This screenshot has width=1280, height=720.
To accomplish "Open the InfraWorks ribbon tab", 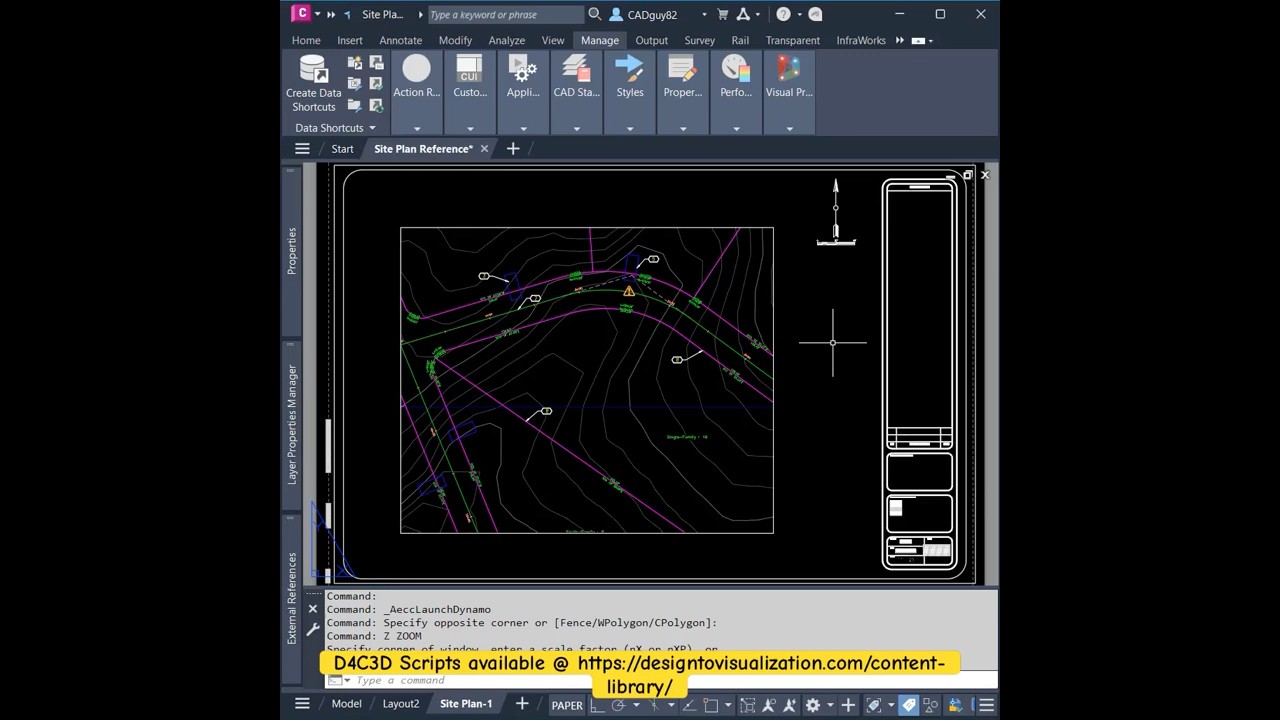I will (861, 40).
